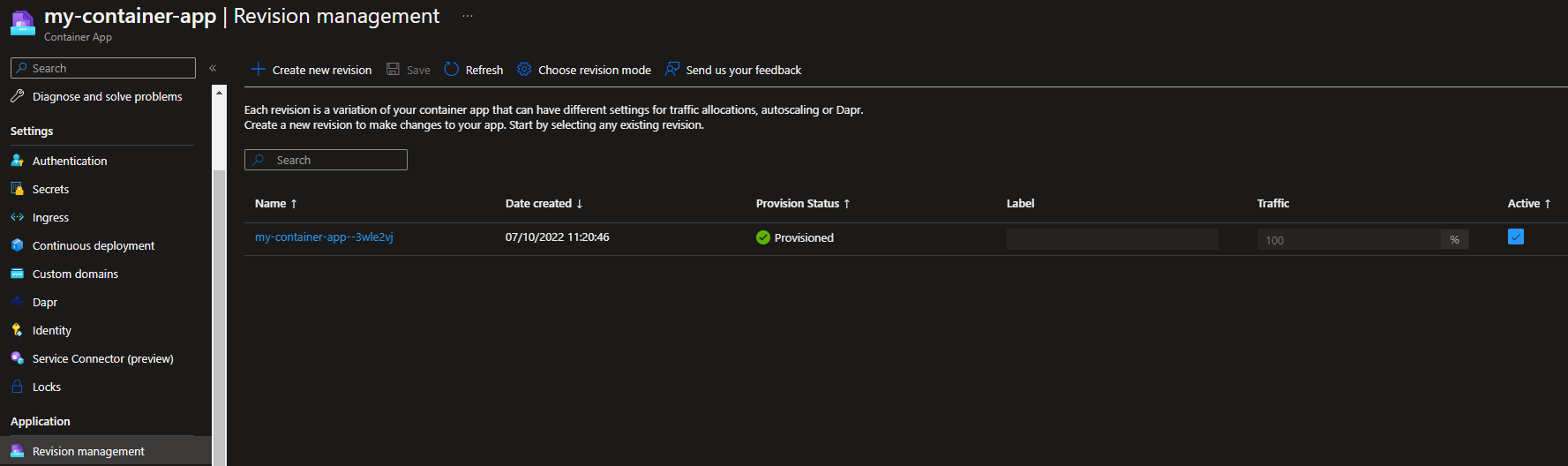Select Custom domains in sidebar
1568x466 pixels.
click(x=75, y=274)
